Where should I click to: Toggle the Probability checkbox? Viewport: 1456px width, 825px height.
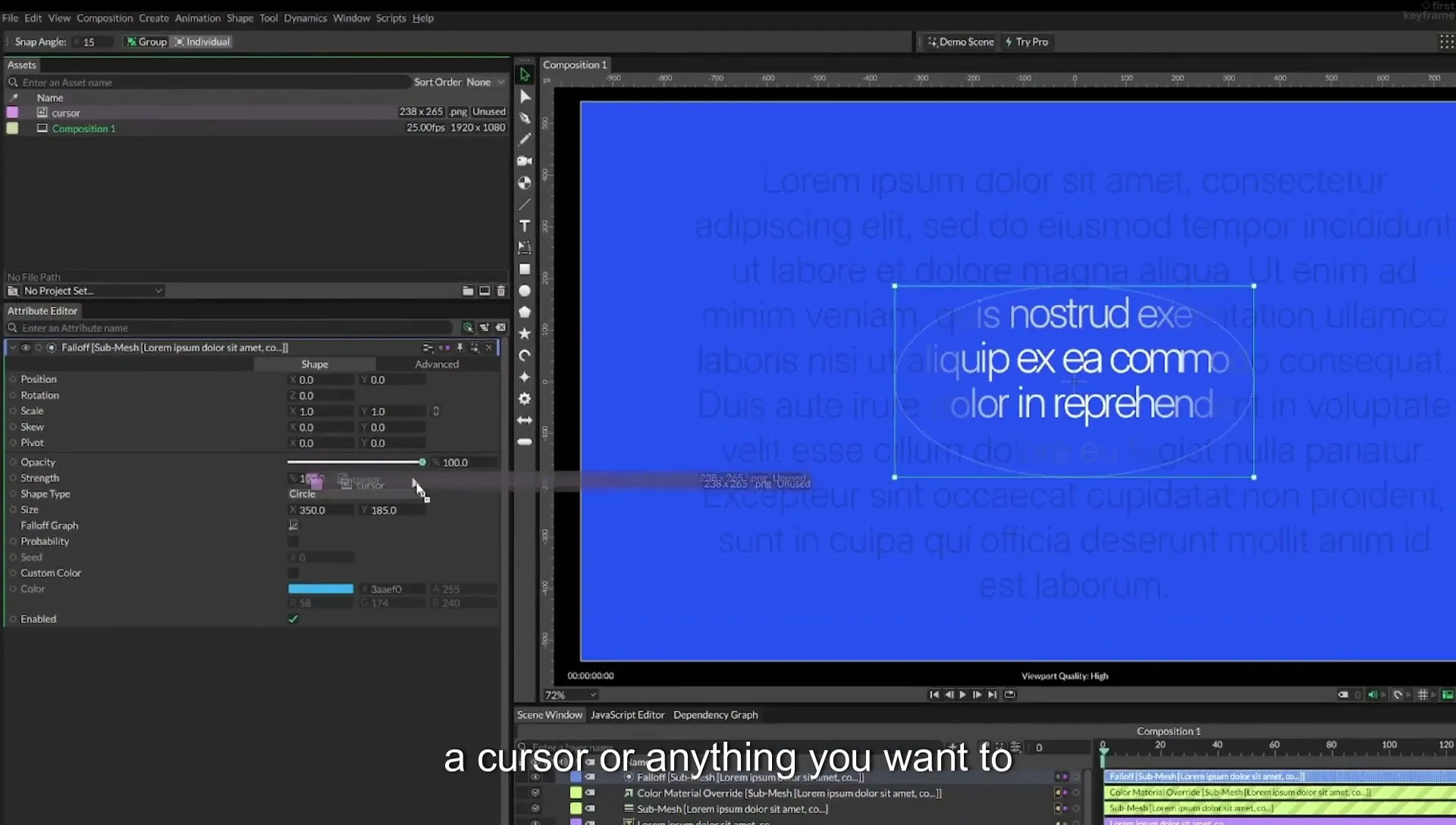(x=293, y=541)
